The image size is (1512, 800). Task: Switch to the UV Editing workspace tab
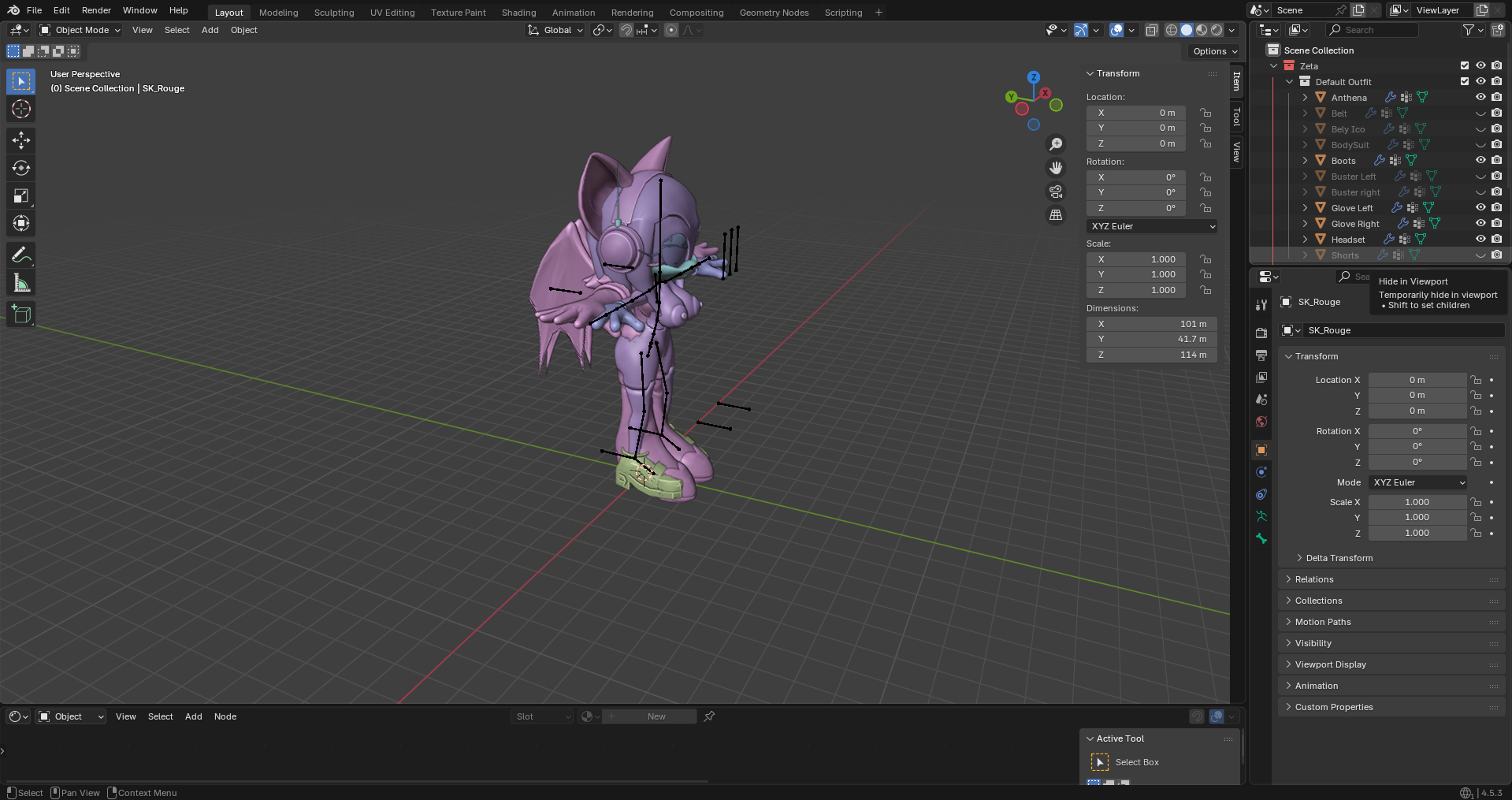pyautogui.click(x=392, y=13)
